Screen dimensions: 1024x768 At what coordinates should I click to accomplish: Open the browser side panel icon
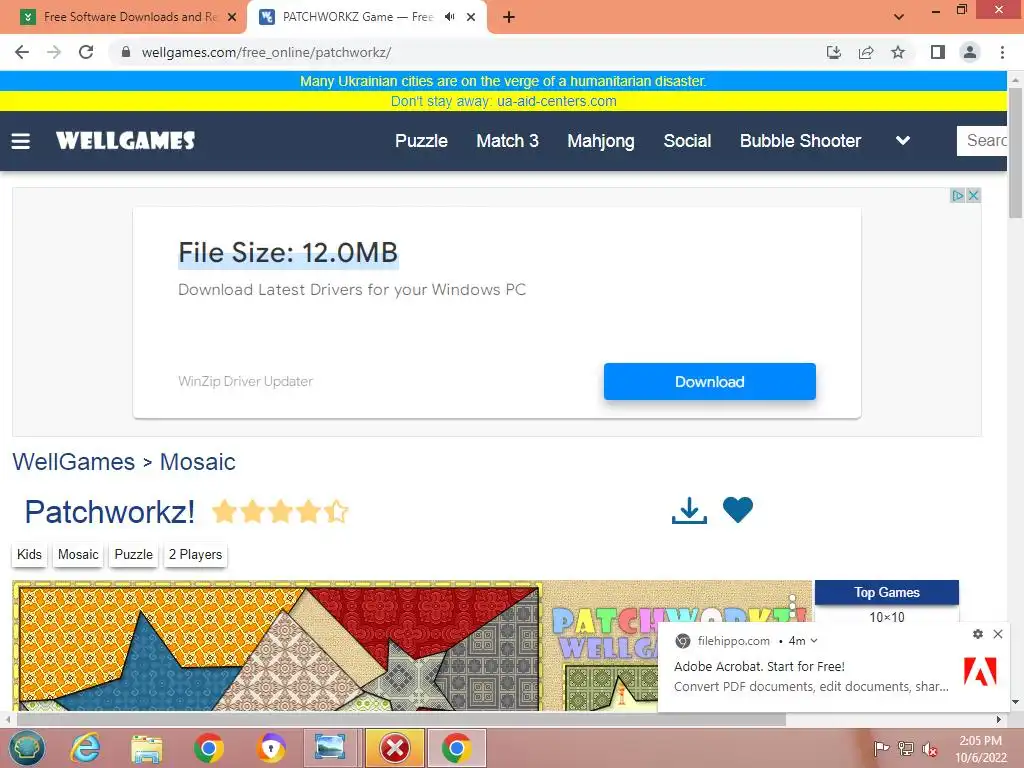coord(938,52)
